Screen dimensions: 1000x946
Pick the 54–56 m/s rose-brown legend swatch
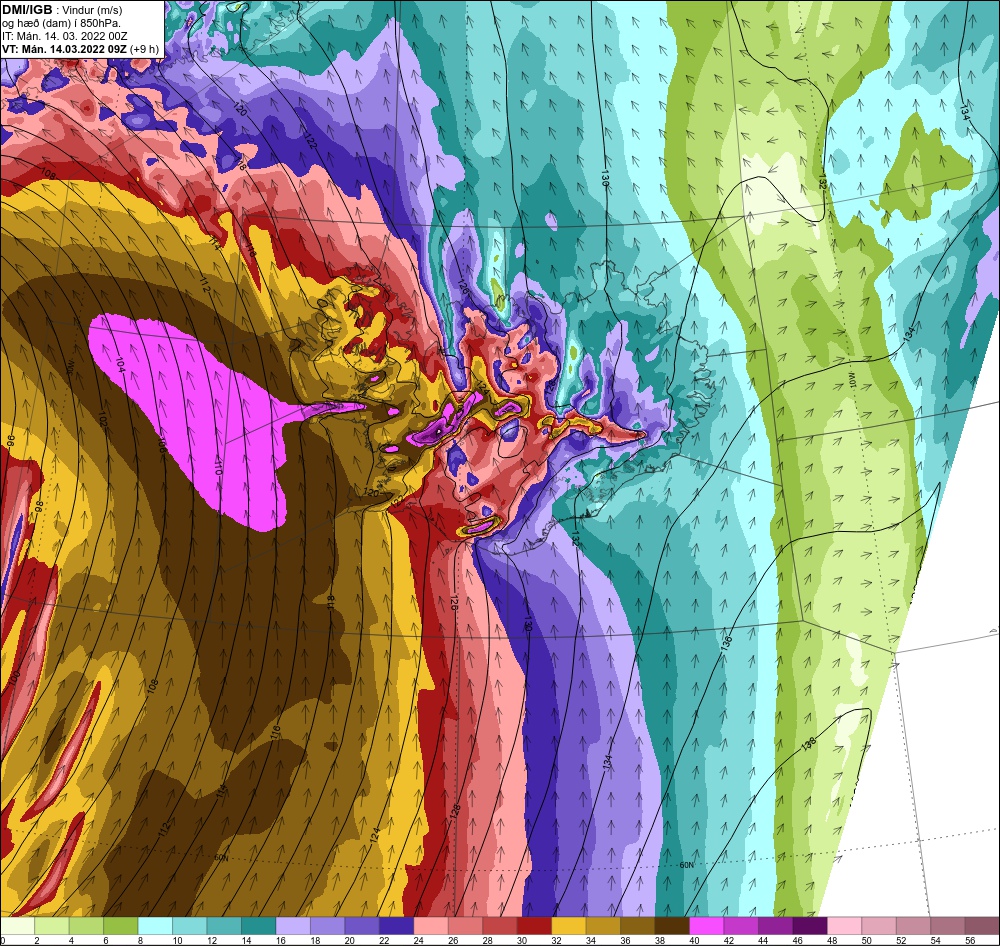947,926
